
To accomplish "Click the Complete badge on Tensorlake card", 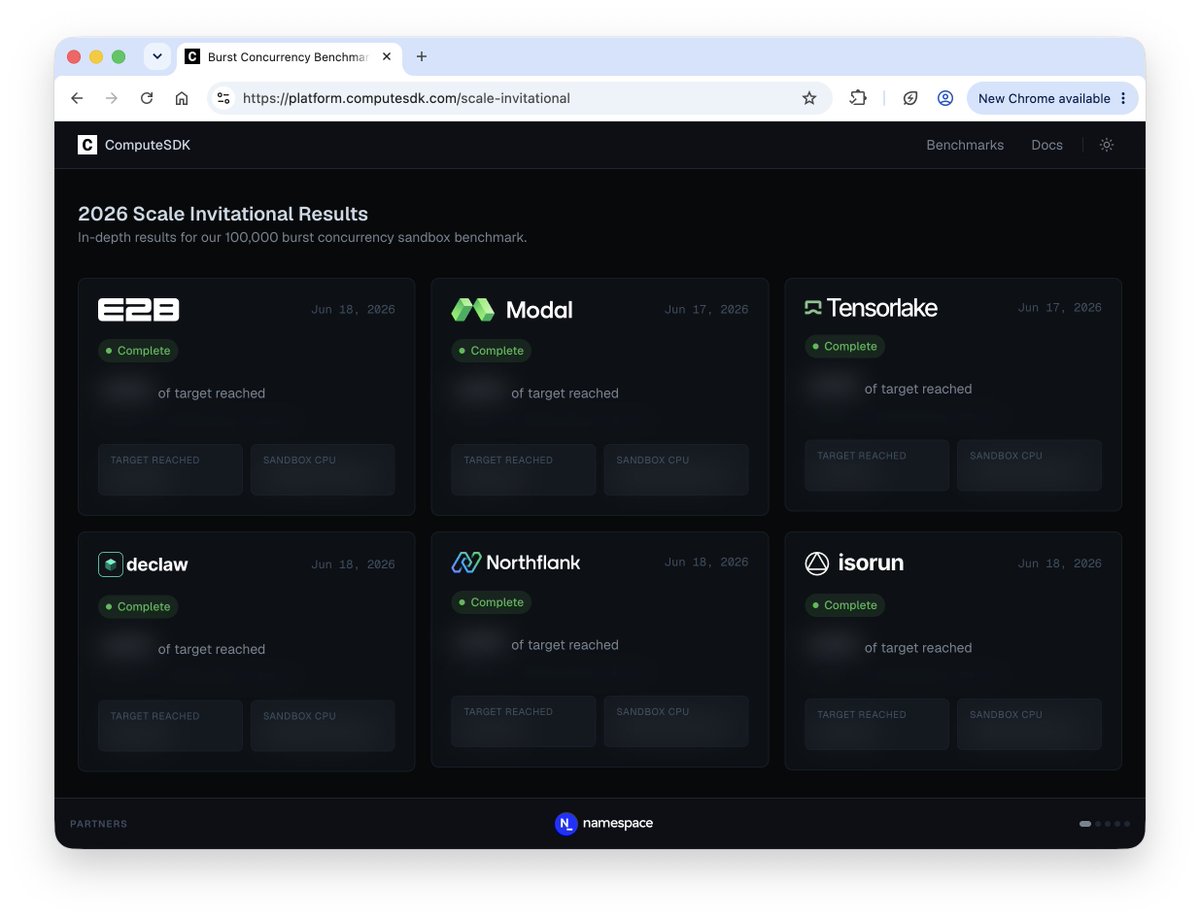I will click(x=845, y=347).
